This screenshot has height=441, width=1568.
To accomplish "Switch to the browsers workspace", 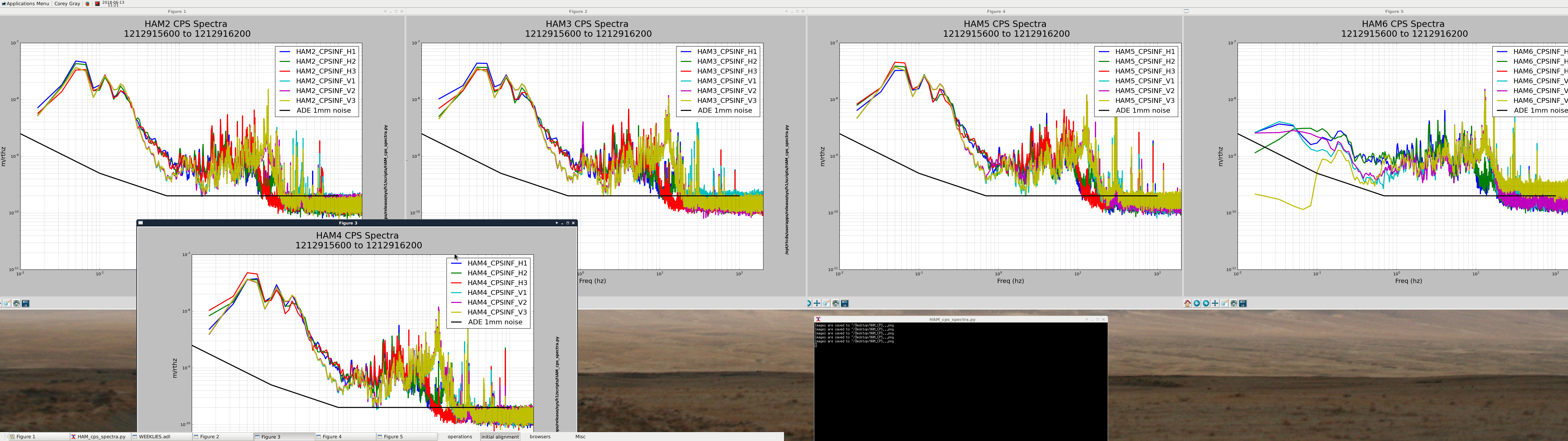I will click(539, 437).
